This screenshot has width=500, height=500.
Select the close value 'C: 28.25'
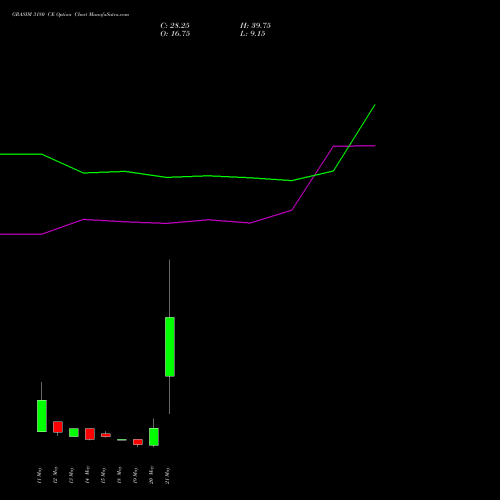(175, 26)
